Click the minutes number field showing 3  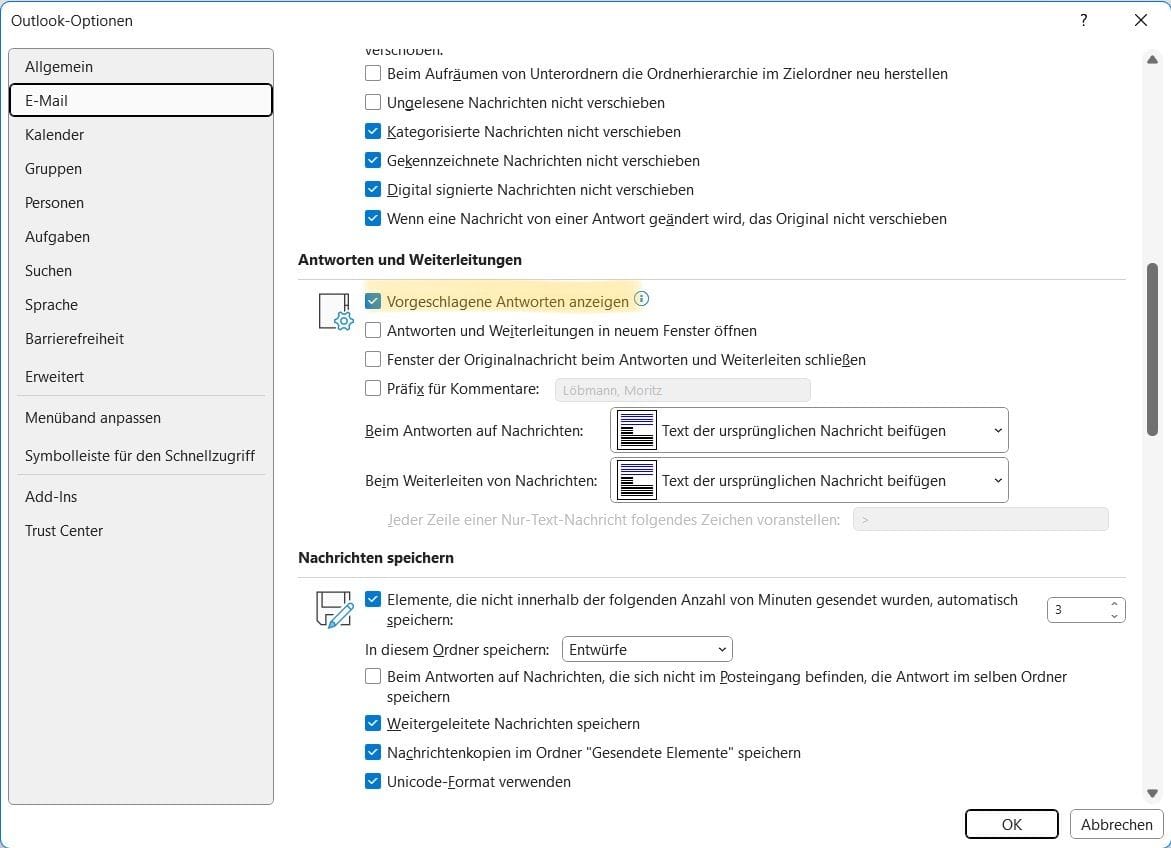[x=1076, y=610]
